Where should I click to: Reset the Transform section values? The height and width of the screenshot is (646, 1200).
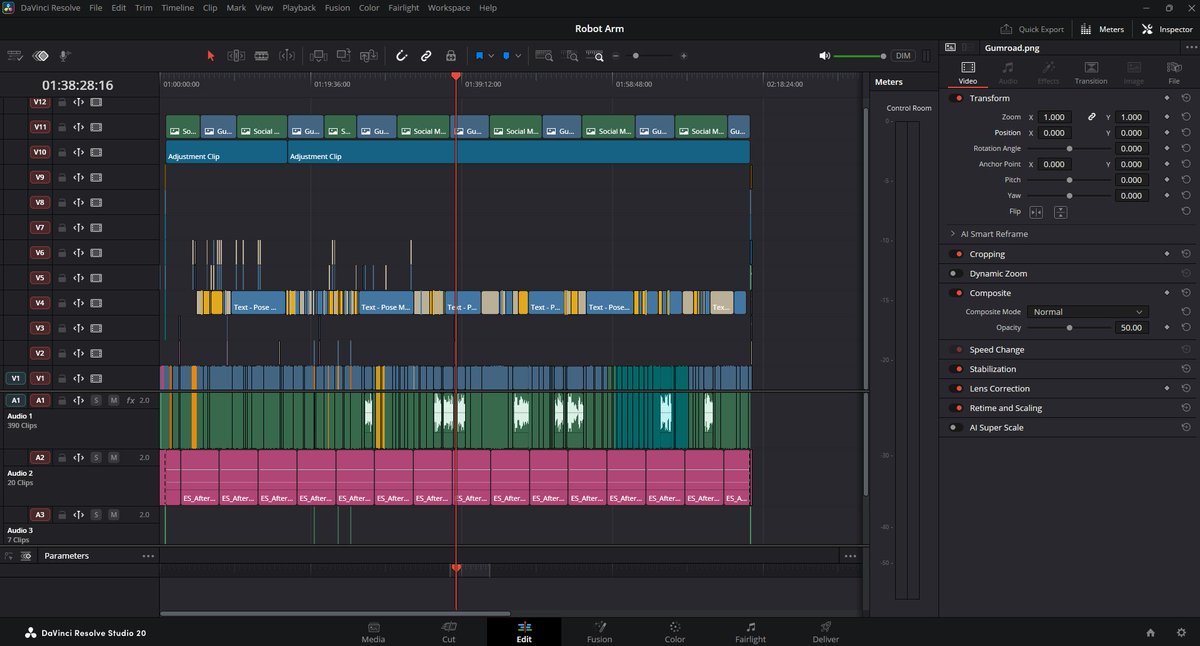[x=1185, y=98]
